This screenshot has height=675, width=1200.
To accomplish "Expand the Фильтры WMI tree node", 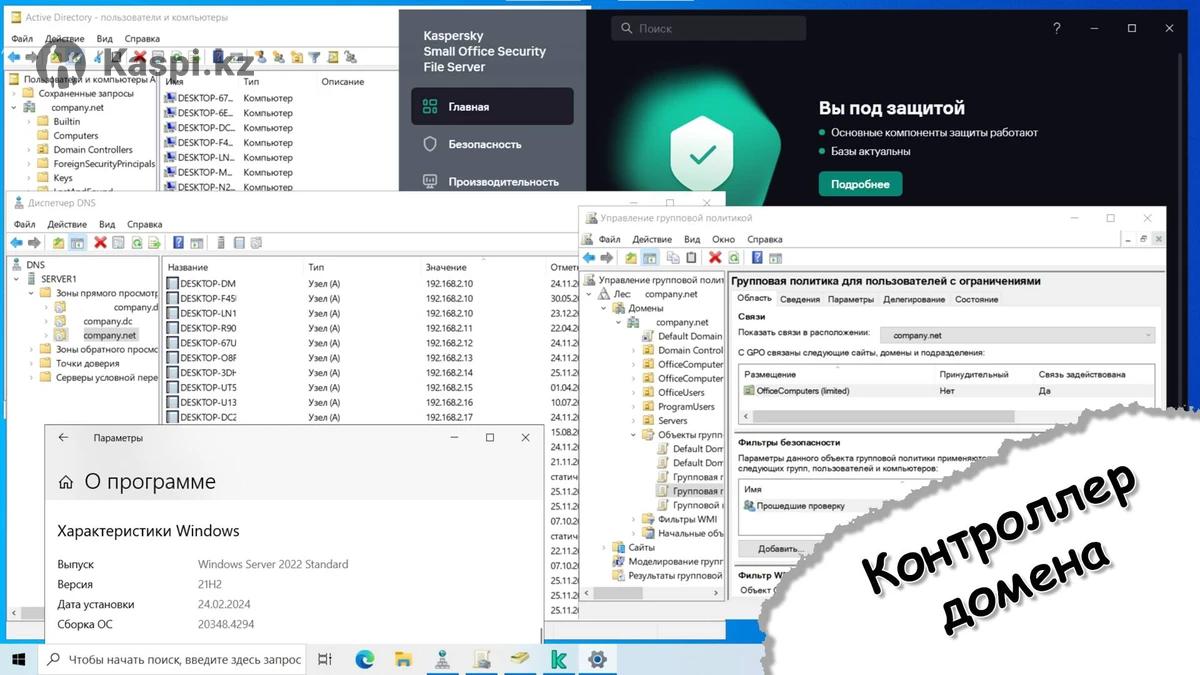I will coord(634,519).
